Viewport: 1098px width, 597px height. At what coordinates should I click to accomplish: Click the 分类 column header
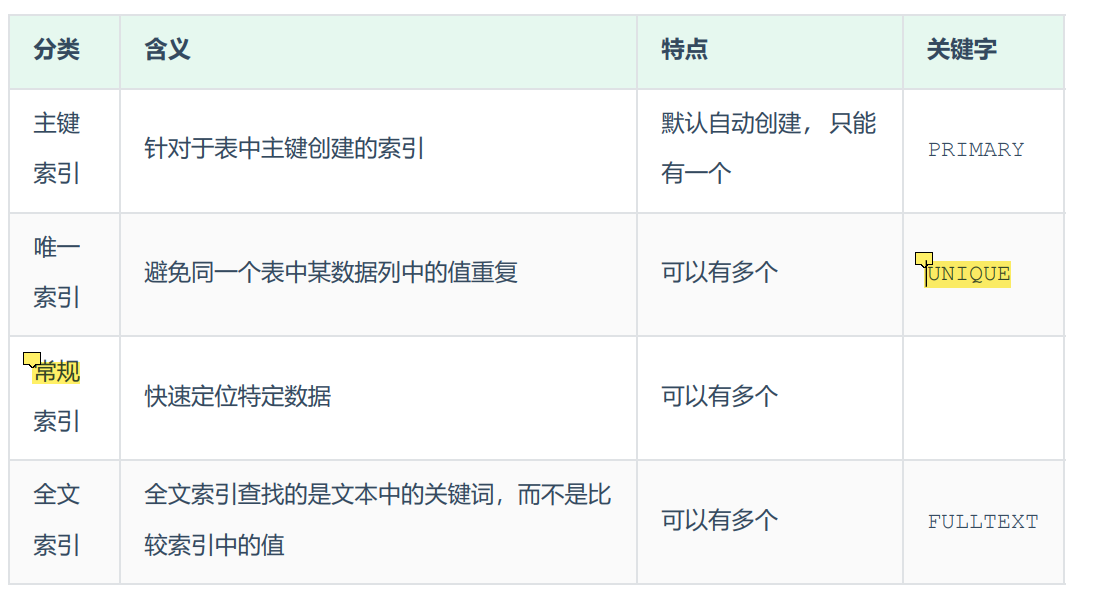click(57, 50)
